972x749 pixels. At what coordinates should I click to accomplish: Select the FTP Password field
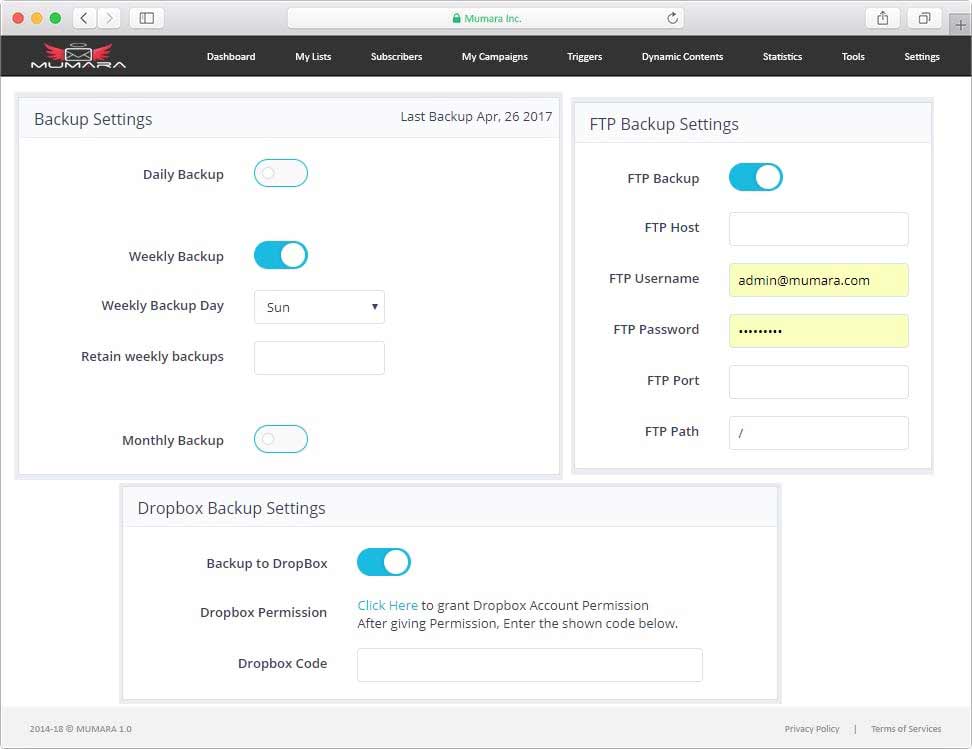click(x=818, y=331)
